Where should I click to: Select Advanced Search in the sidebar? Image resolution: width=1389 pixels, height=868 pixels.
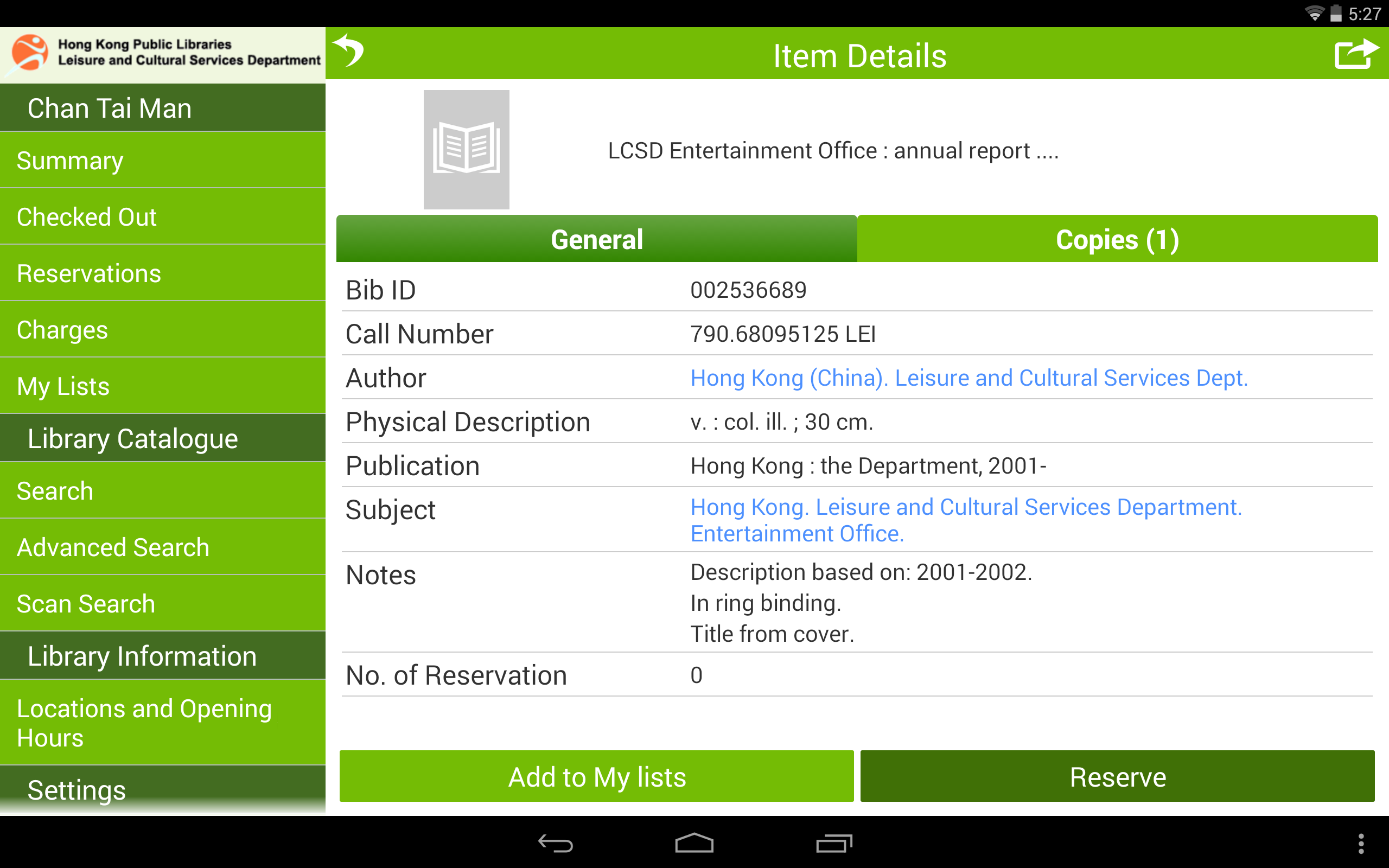point(163,547)
